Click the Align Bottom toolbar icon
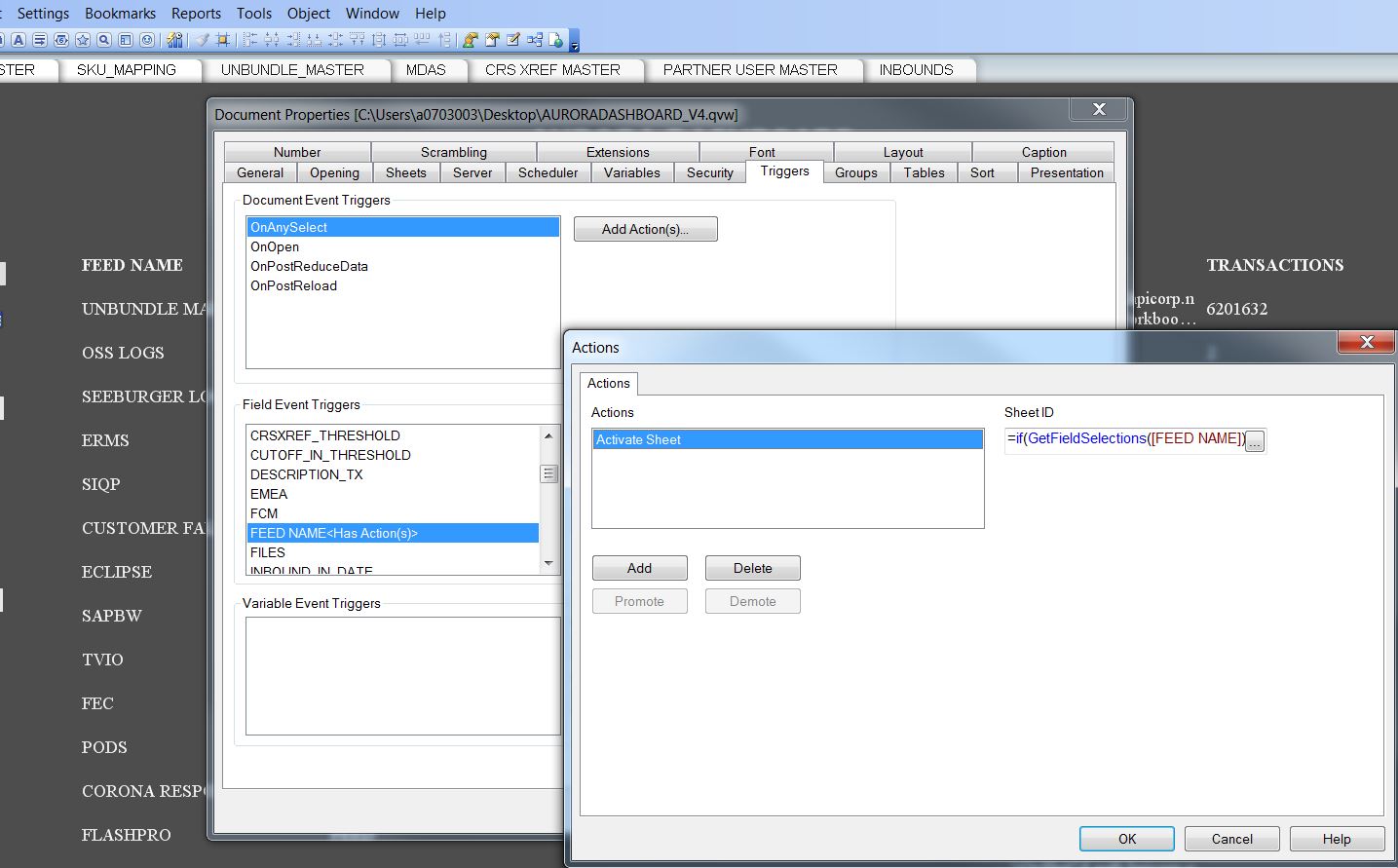1398x868 pixels. click(315, 40)
